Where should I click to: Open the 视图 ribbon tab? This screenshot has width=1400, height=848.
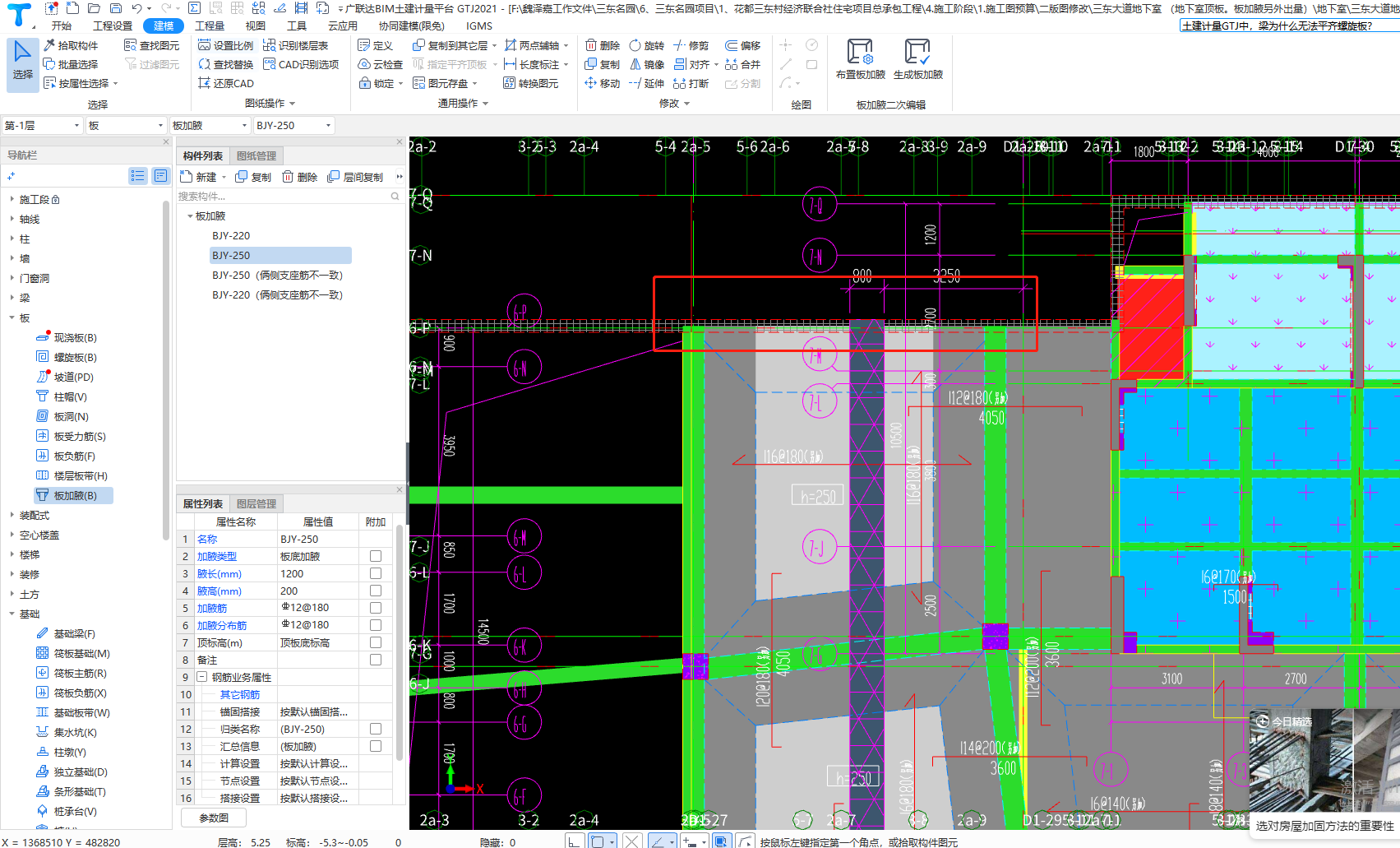tap(256, 25)
